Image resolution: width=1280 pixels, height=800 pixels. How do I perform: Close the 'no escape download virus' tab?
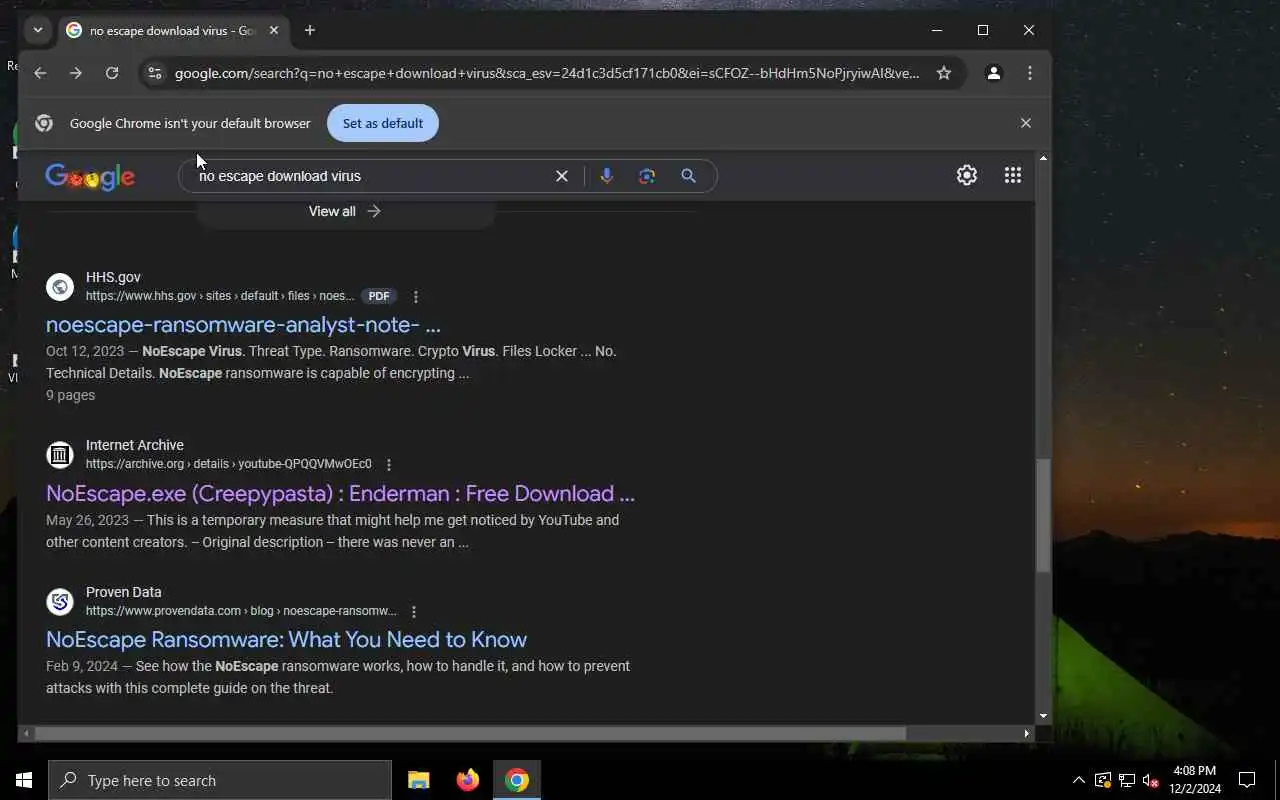click(x=274, y=30)
